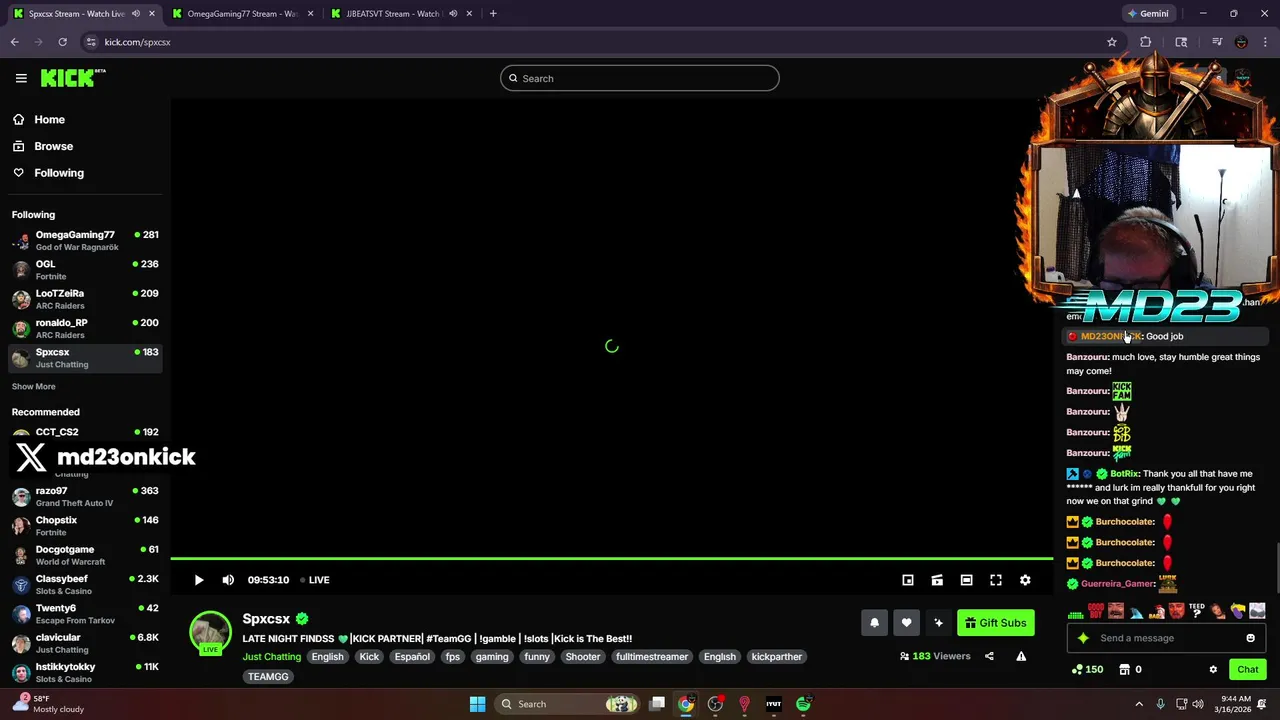Viewport: 1280px width, 720px height.
Task: Click the sparkle button beside Gift Subs
Action: pos(938,623)
